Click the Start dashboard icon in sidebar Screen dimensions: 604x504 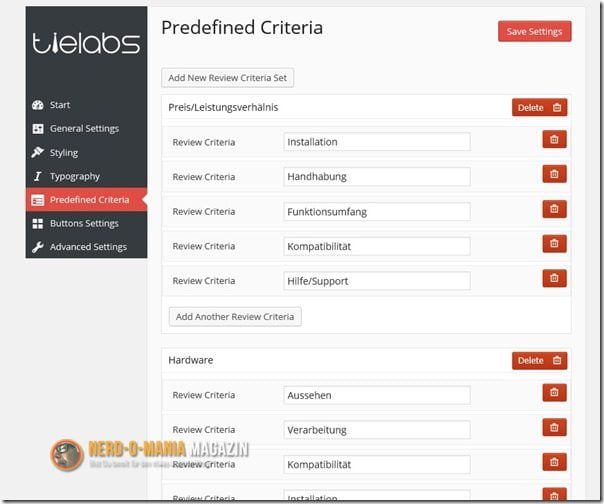38,105
